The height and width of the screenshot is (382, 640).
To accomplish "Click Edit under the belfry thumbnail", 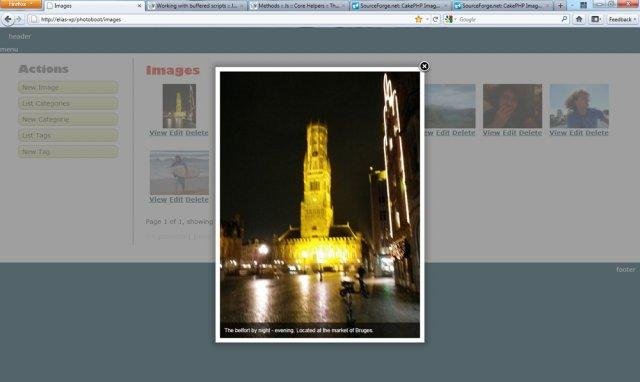I will (176, 133).
